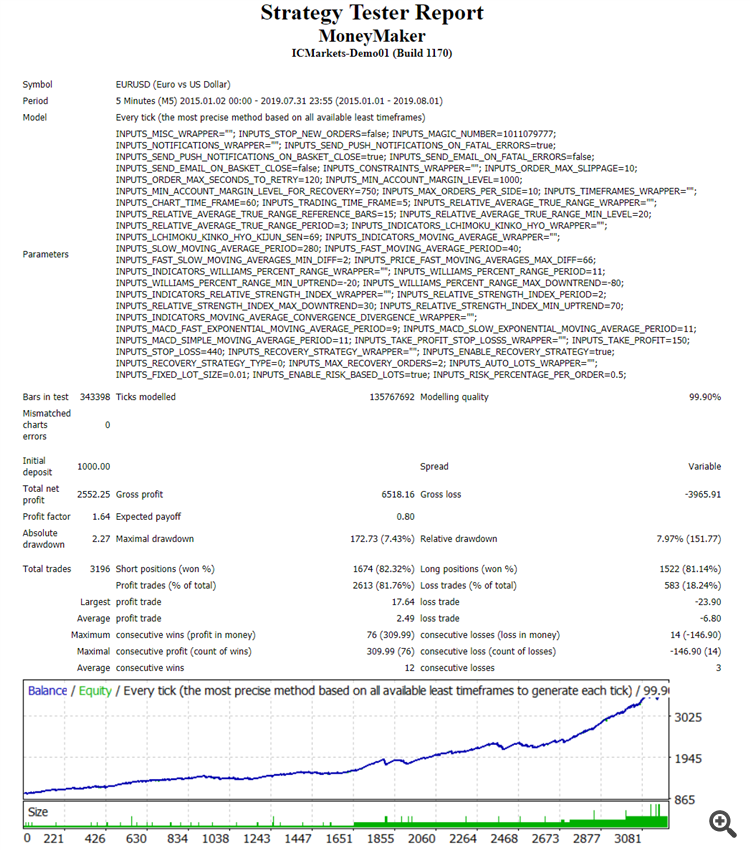Viewport: 750px width, 850px height.
Task: Click the Period 5 Minutes (M5) value
Action: point(279,101)
